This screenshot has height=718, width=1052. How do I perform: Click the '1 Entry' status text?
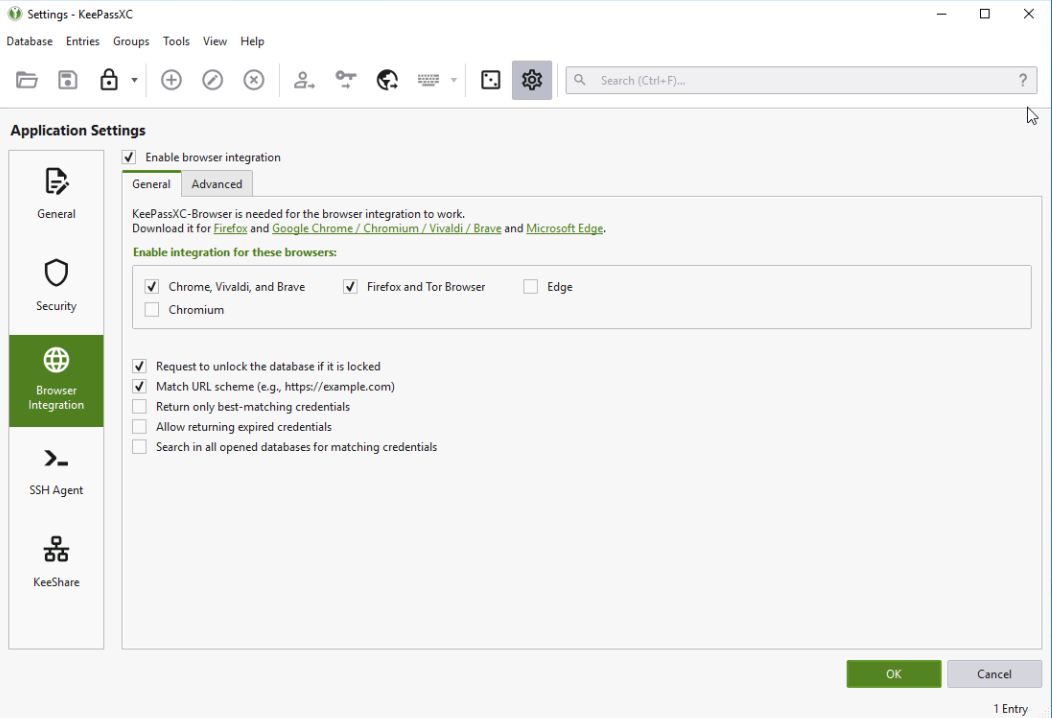[1010, 709]
